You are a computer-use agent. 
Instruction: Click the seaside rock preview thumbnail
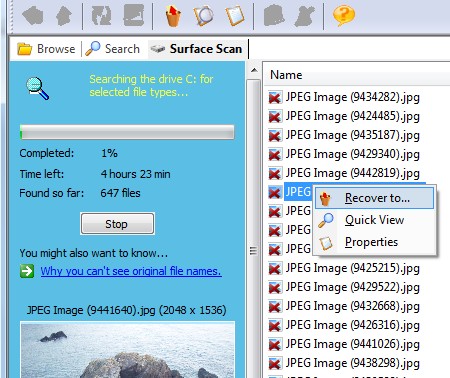click(128, 350)
